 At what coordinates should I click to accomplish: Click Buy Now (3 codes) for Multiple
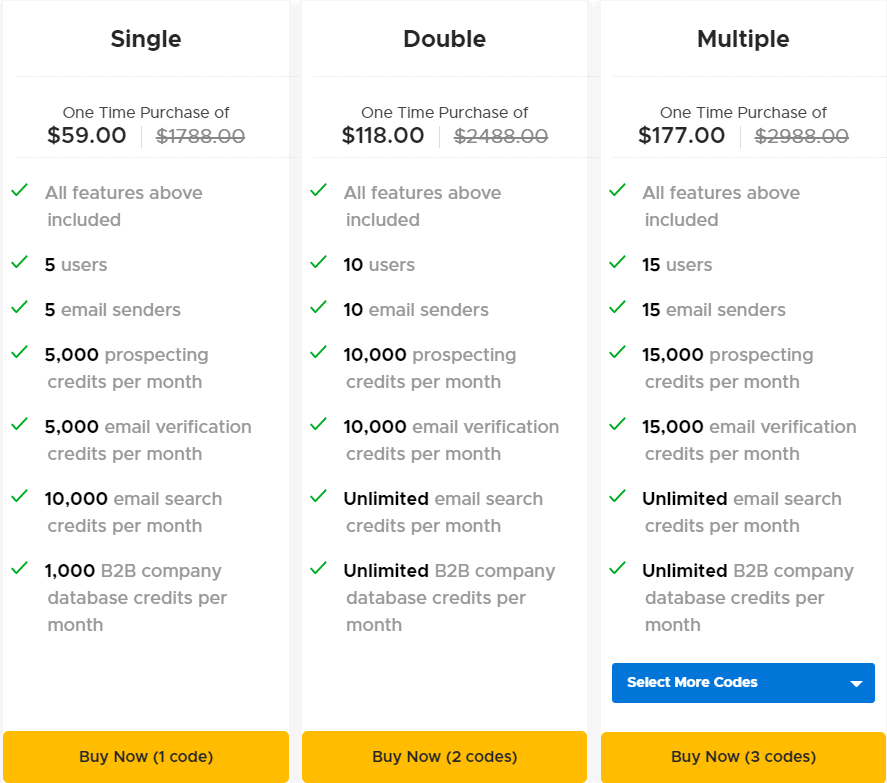(743, 757)
